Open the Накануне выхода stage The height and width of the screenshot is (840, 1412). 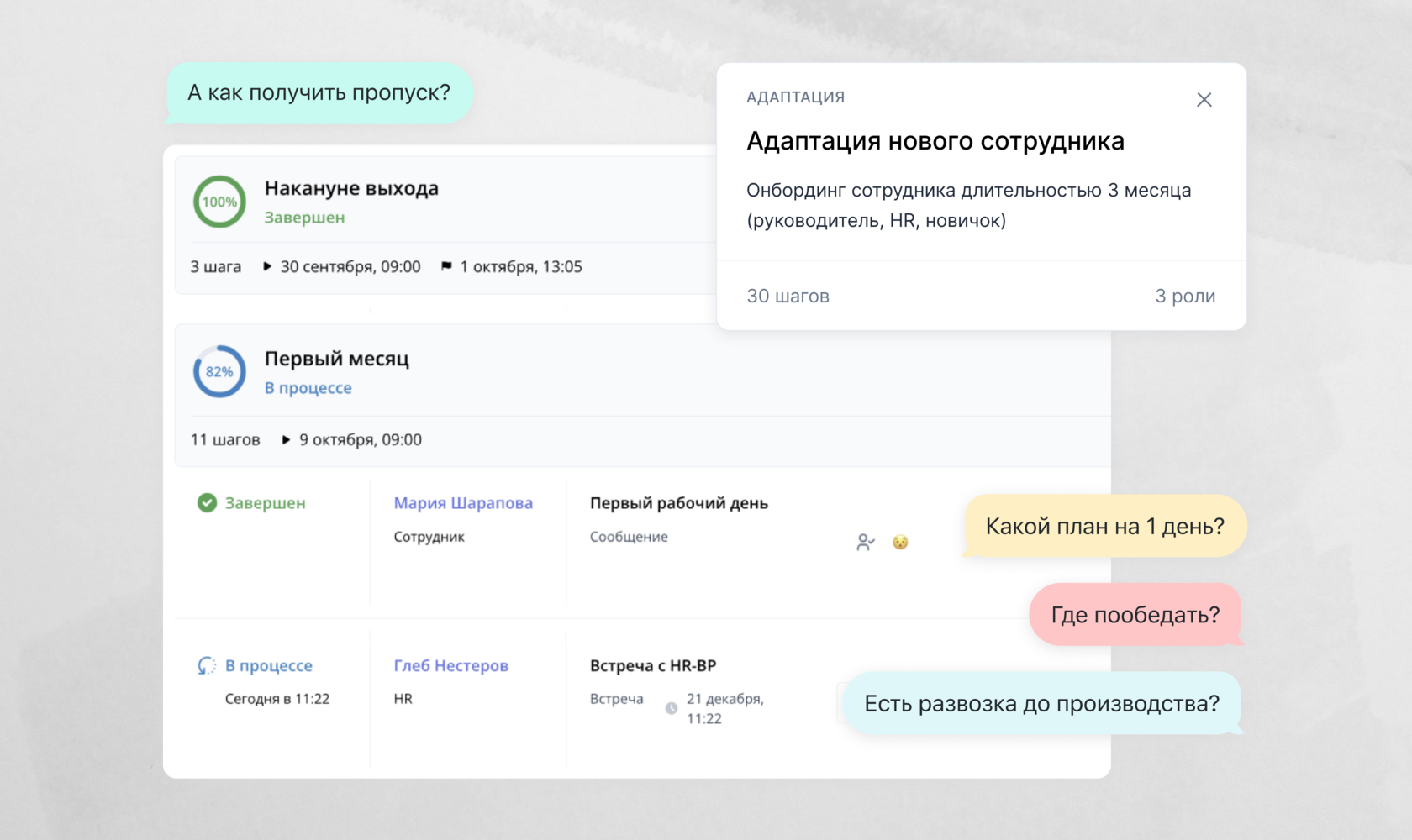pyautogui.click(x=351, y=188)
